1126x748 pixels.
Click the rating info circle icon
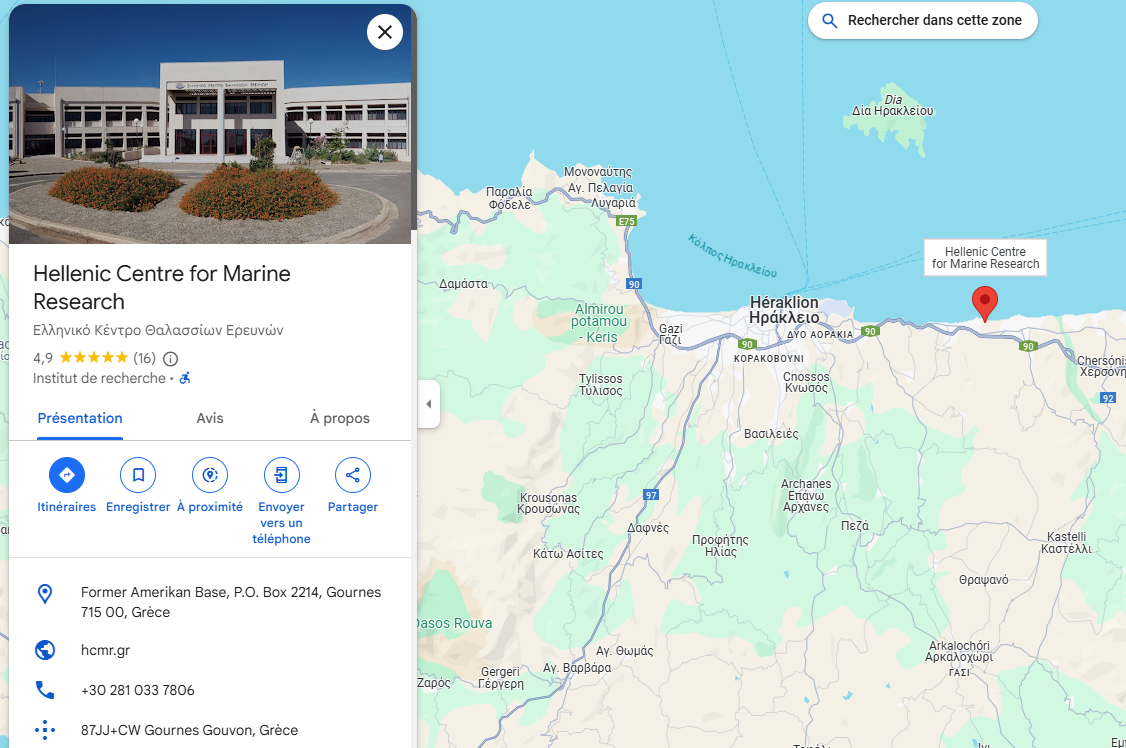coord(170,358)
